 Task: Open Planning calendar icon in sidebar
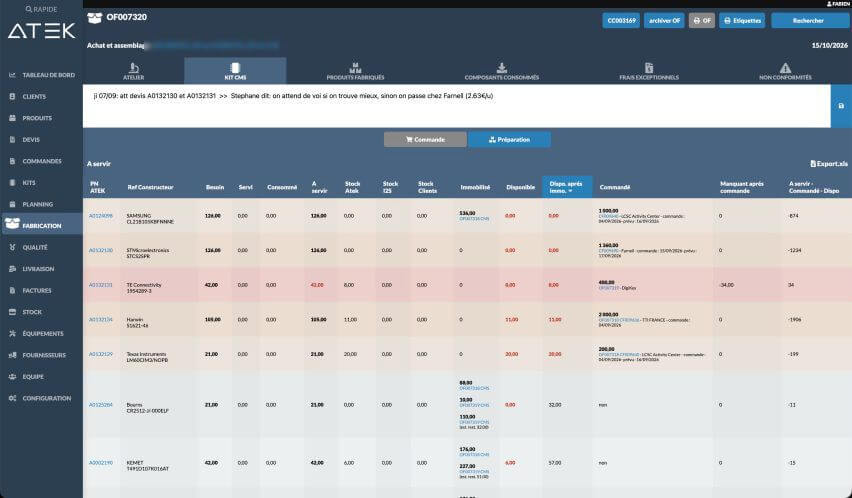click(x=12, y=204)
